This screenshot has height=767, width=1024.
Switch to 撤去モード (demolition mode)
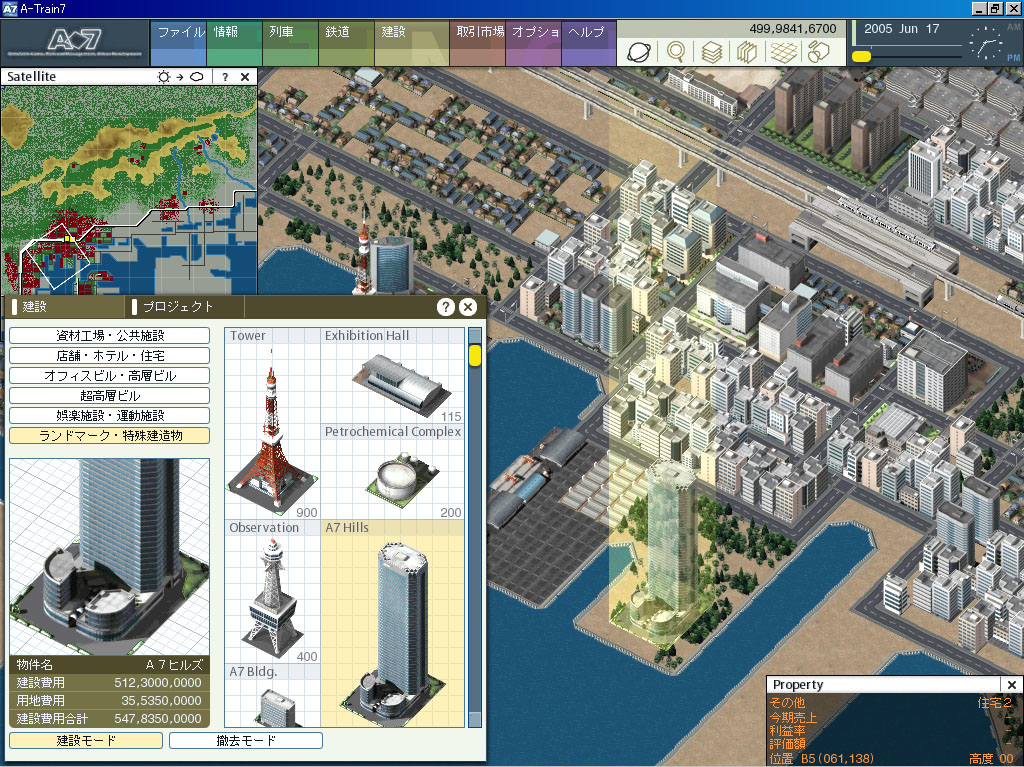(x=245, y=741)
